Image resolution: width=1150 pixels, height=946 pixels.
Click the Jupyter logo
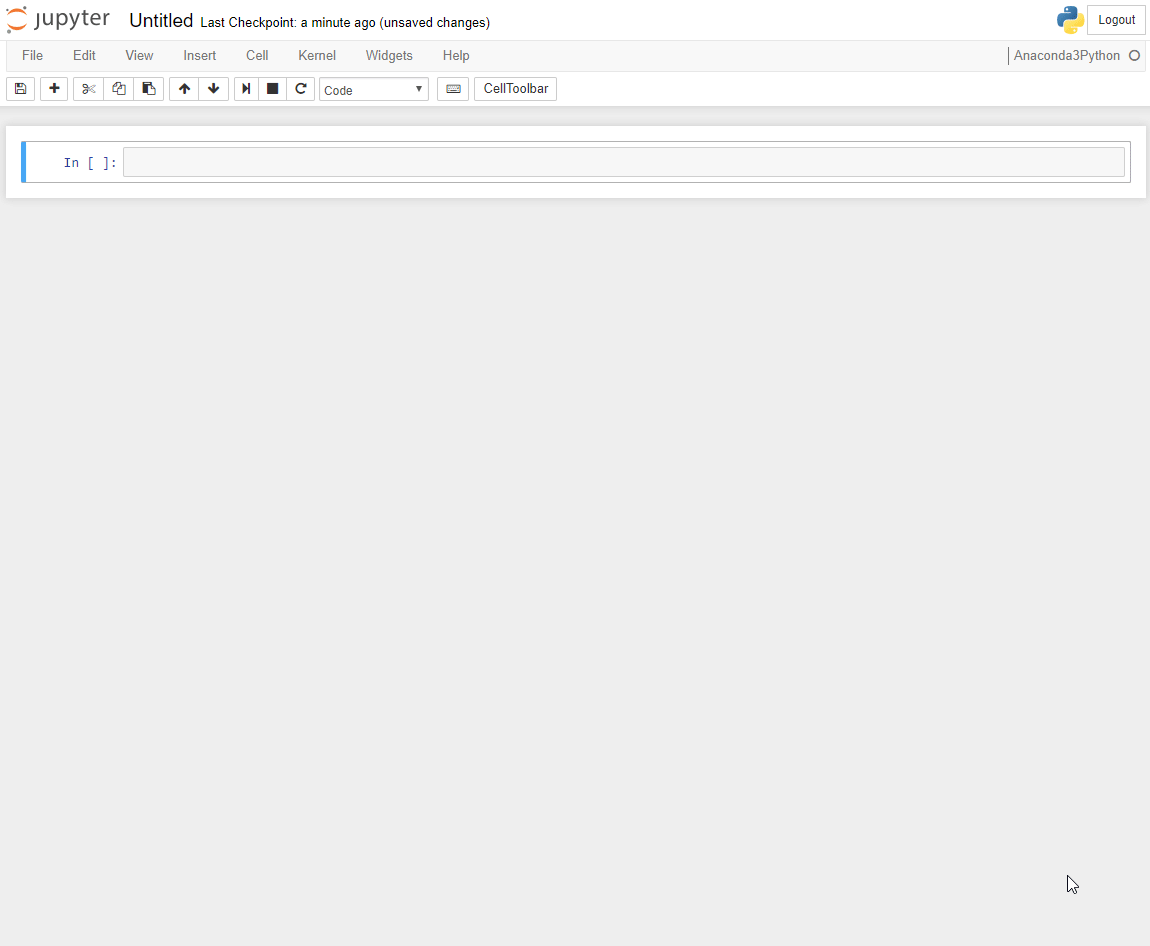(x=58, y=20)
